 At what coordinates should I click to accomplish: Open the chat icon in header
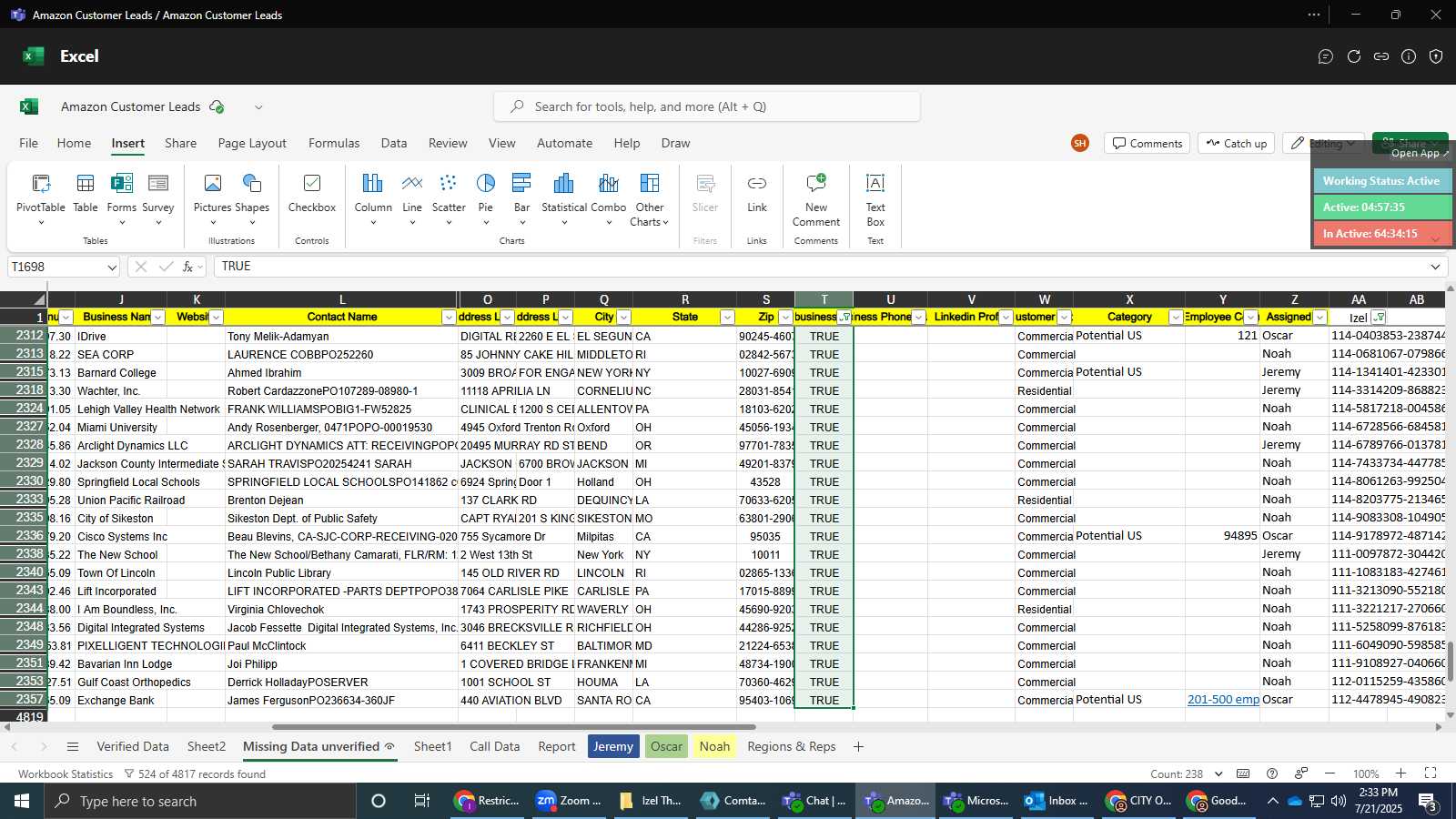(1326, 56)
